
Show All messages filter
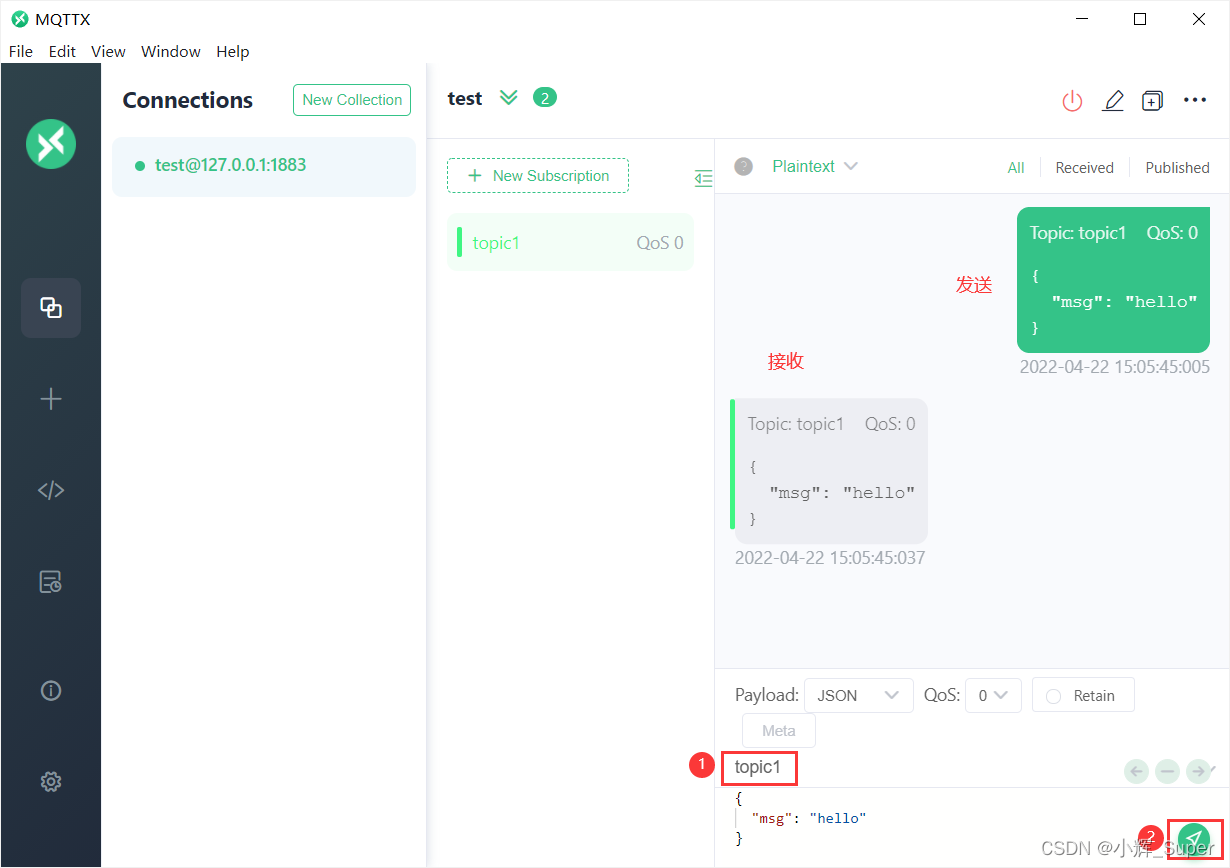pos(1016,168)
